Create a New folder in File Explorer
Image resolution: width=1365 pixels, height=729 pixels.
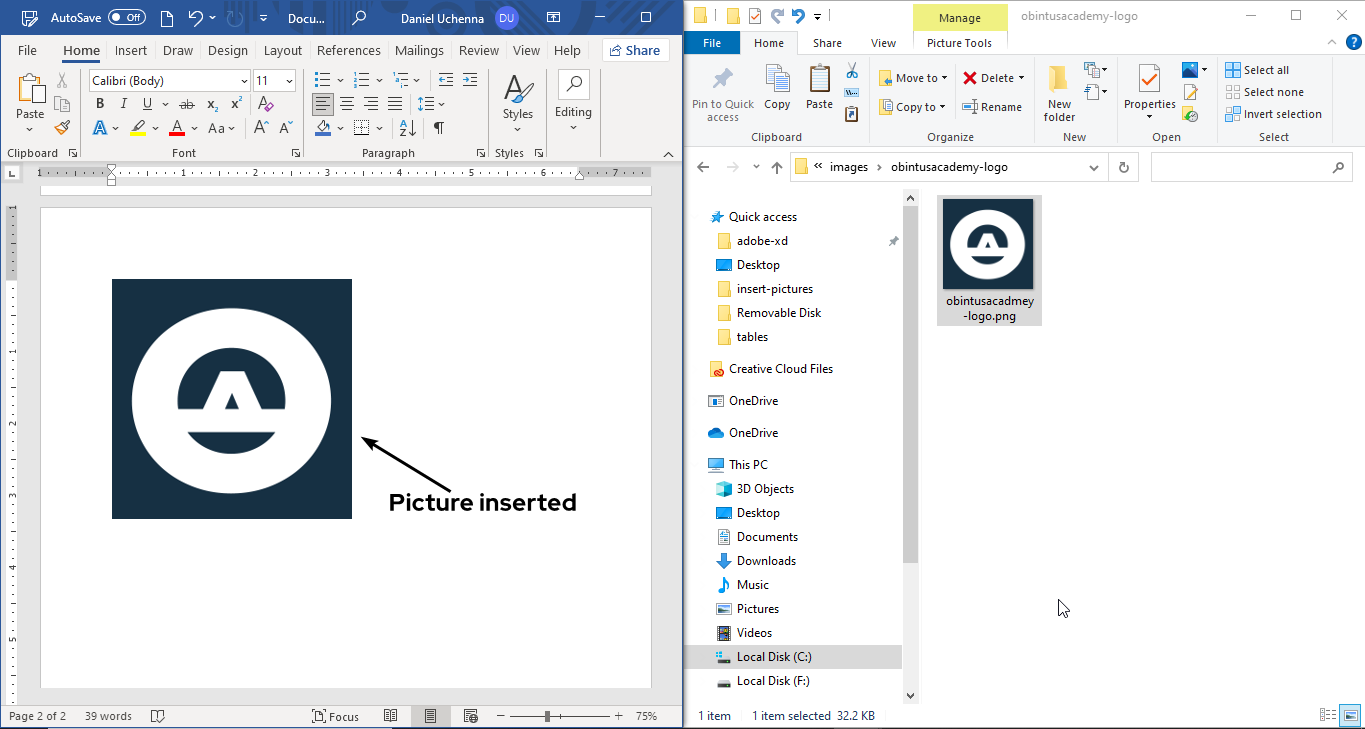(1059, 94)
